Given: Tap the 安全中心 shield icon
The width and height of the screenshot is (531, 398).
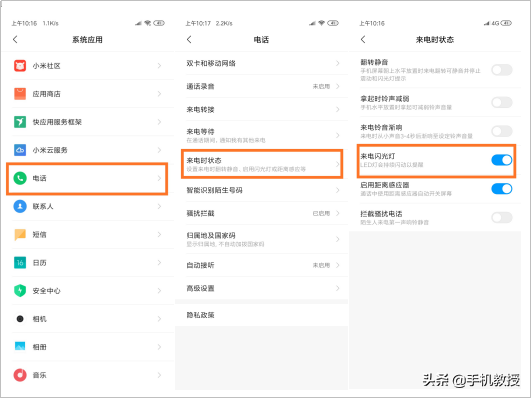Looking at the screenshot, I should [20, 291].
